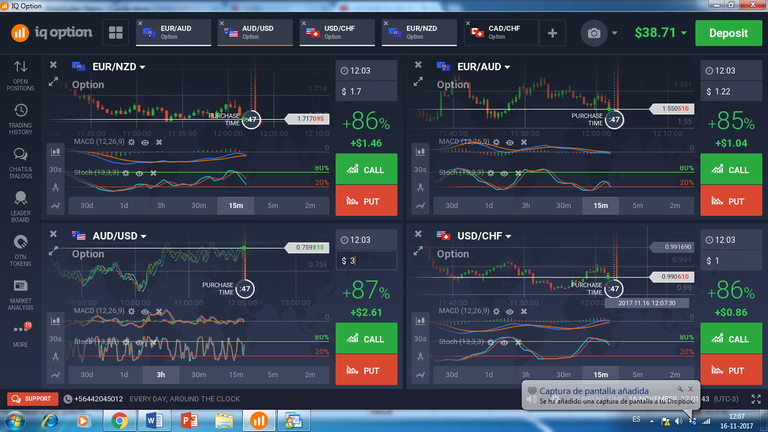This screenshot has height=432, width=768.
Task: Open the Leader Board sidebar icon
Action: pos(21,207)
